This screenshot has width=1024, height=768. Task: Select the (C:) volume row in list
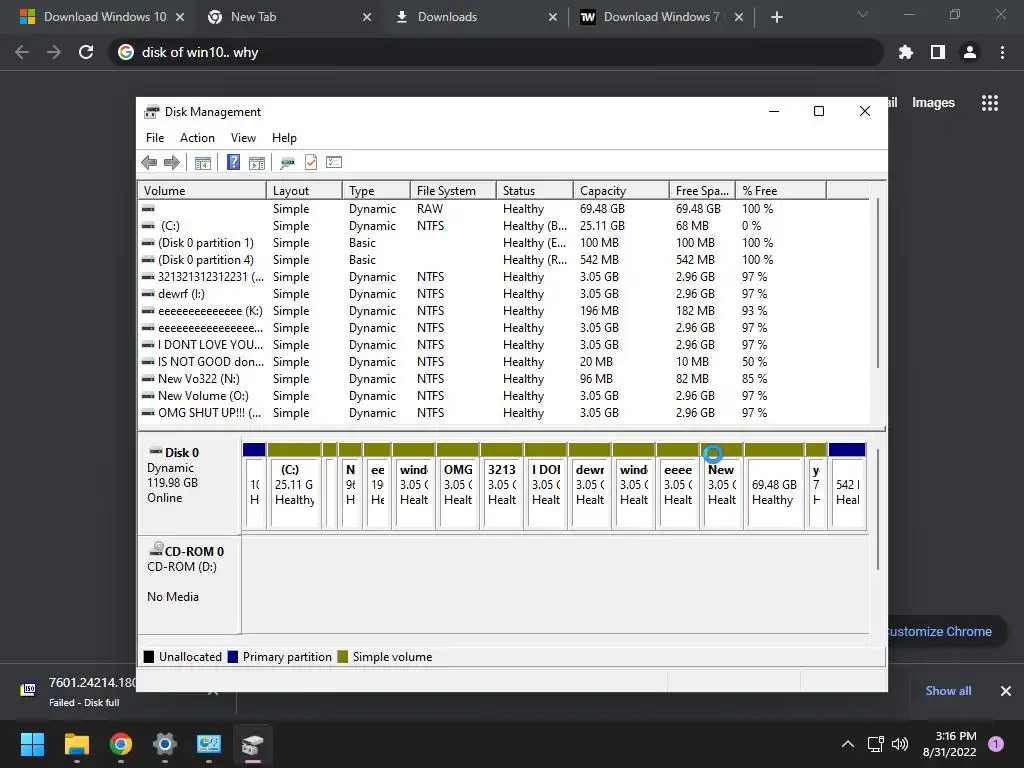point(503,226)
